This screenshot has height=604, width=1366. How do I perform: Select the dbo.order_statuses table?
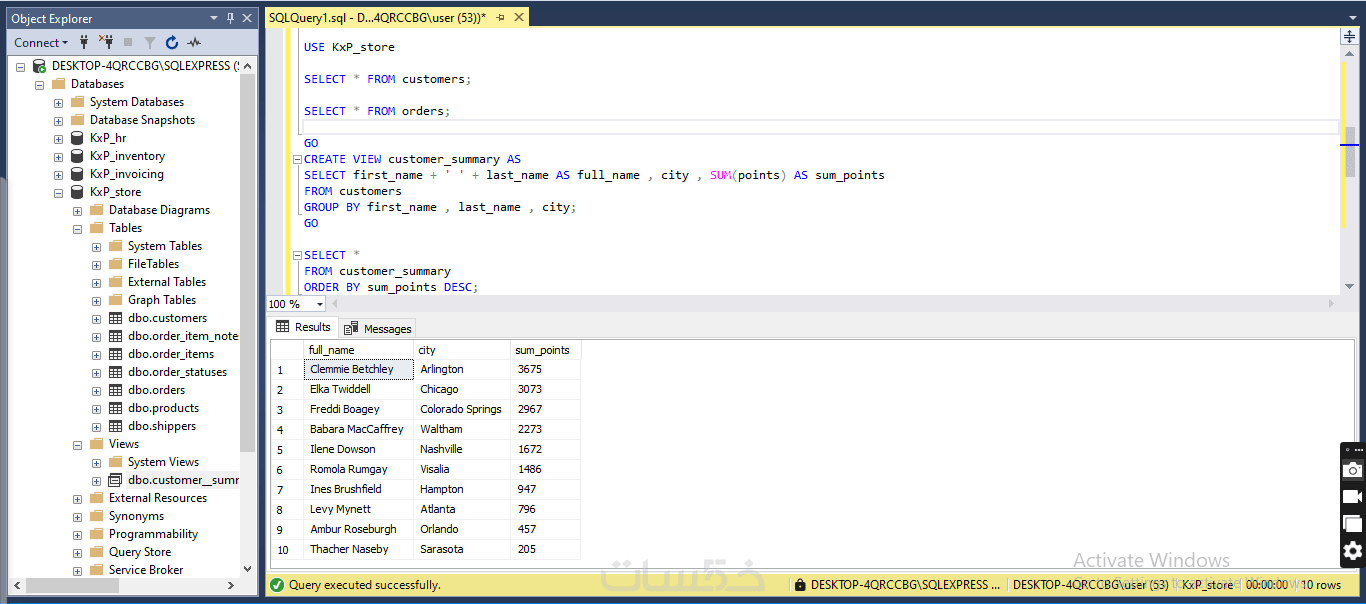coord(177,372)
